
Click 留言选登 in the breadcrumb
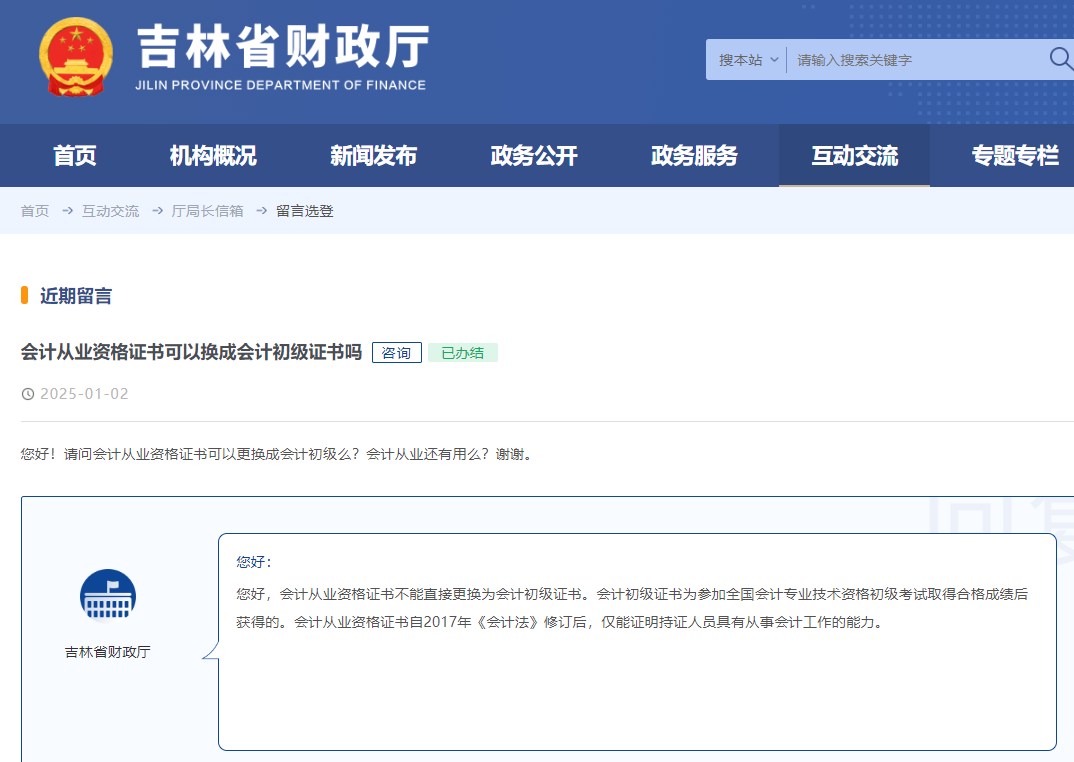[305, 211]
